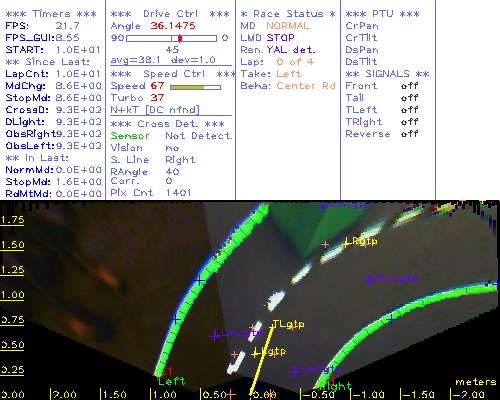Image resolution: width=500 pixels, height=400 pixels.
Task: Toggle the Reverse signal off indicator
Action: [410, 134]
